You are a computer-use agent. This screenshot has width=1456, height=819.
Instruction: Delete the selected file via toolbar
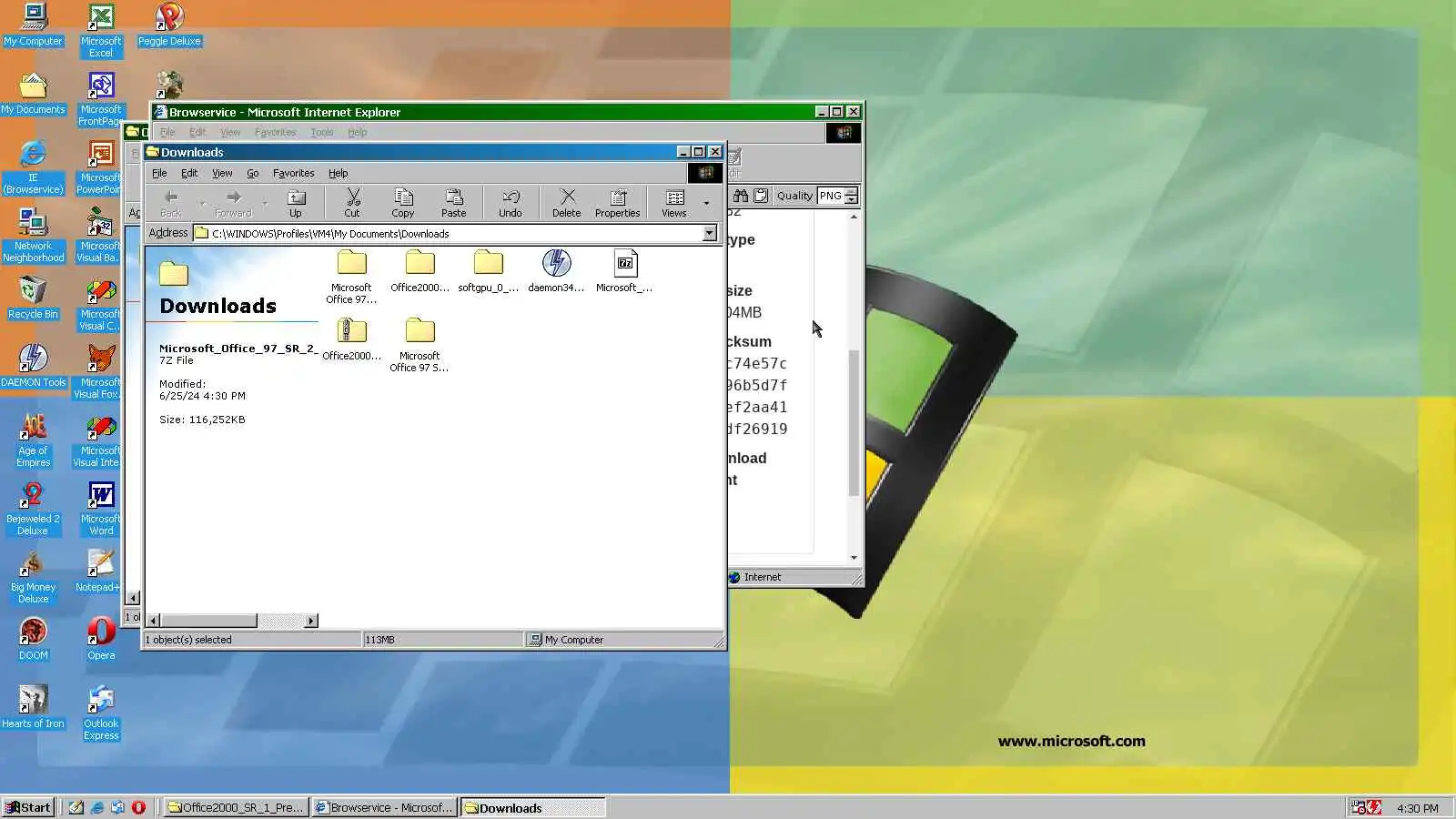click(x=566, y=203)
